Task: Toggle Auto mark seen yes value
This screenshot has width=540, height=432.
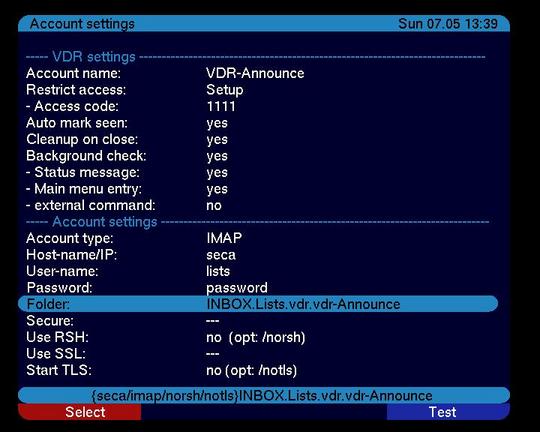Action: 217,123
